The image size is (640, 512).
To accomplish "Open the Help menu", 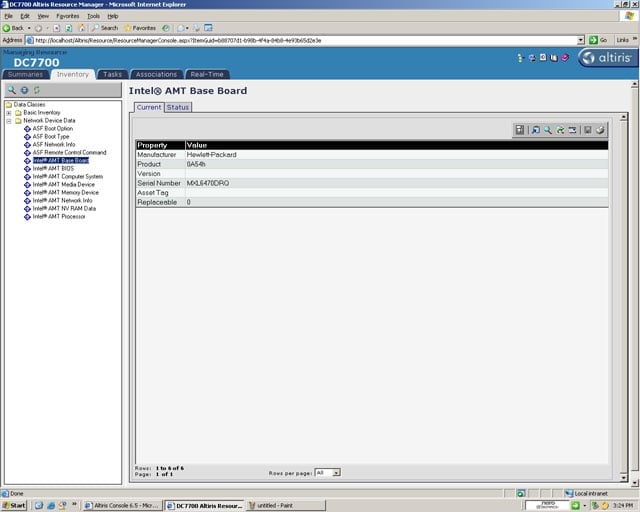I will [x=113, y=16].
